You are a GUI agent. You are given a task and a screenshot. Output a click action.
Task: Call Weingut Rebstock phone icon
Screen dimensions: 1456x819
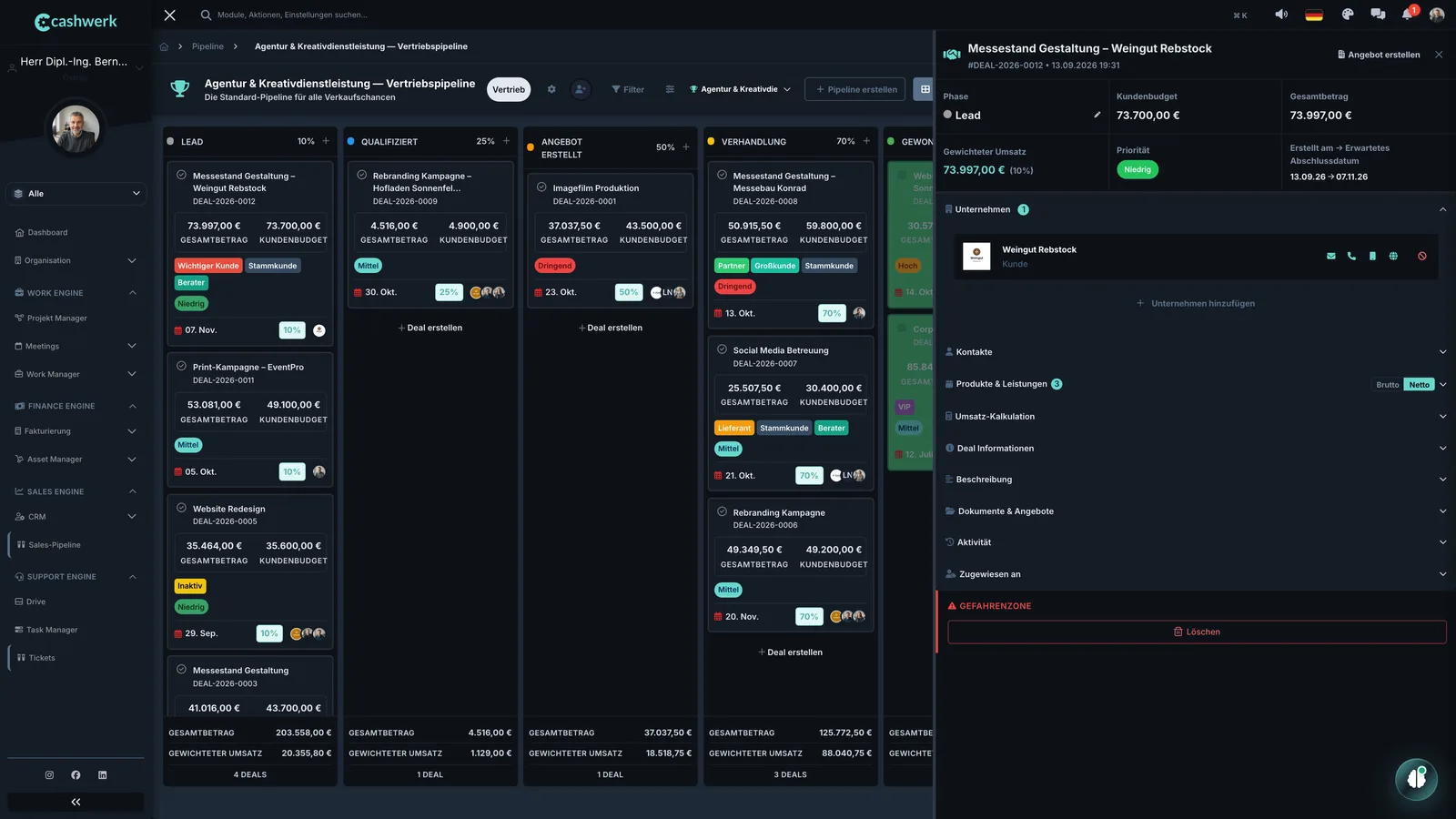1351,257
